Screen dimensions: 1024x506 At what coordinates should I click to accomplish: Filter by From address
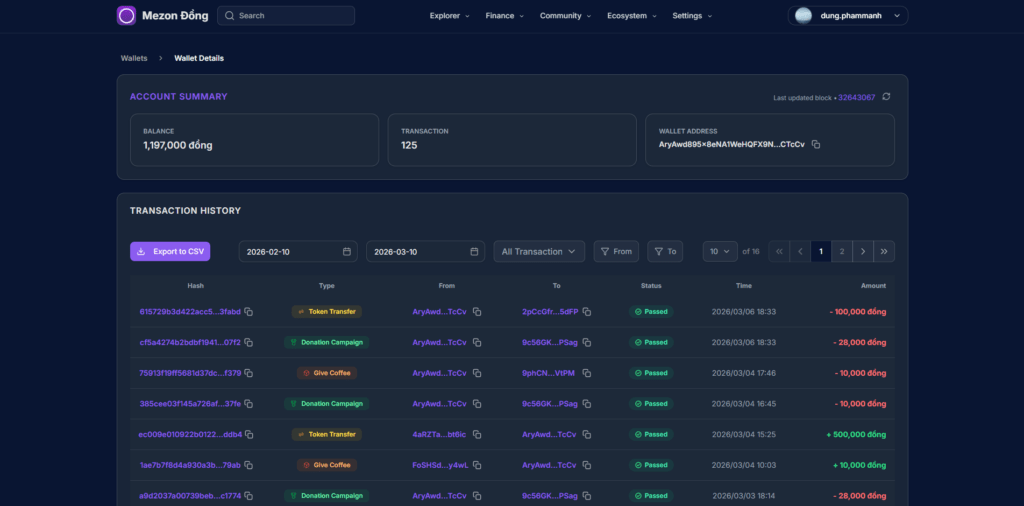tap(616, 252)
